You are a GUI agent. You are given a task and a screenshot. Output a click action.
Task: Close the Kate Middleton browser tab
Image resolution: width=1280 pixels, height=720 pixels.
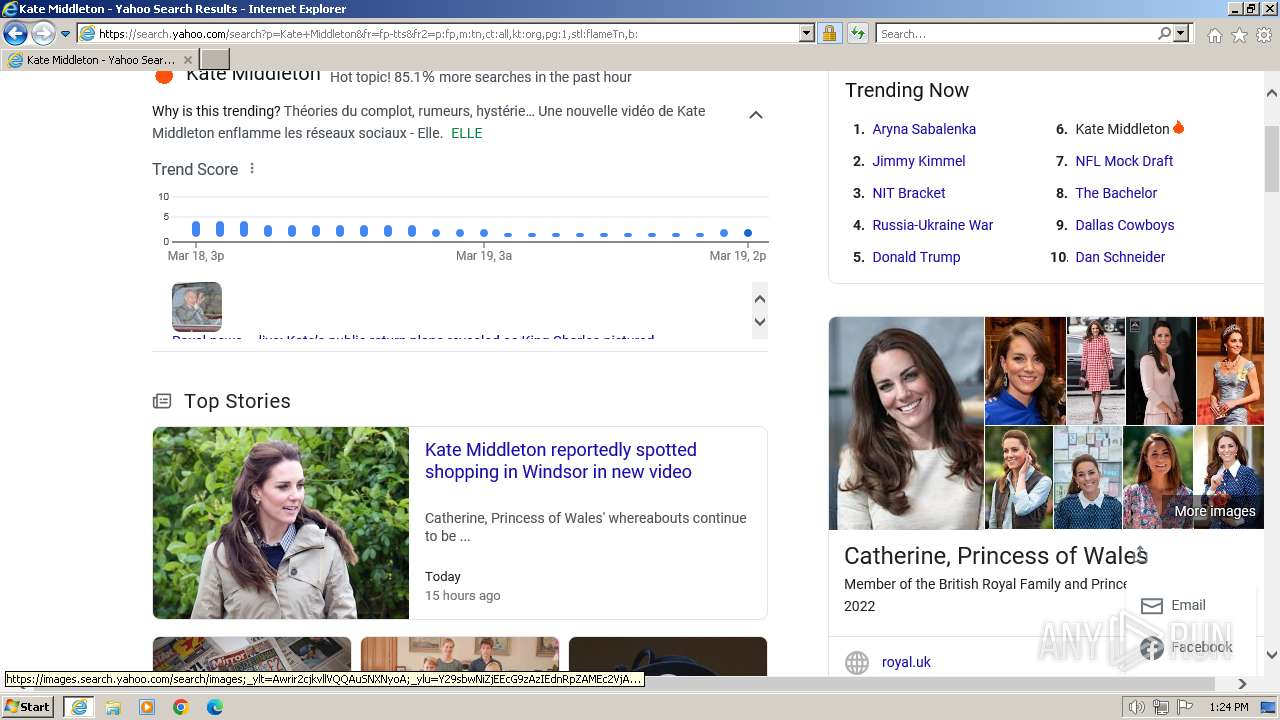click(187, 60)
